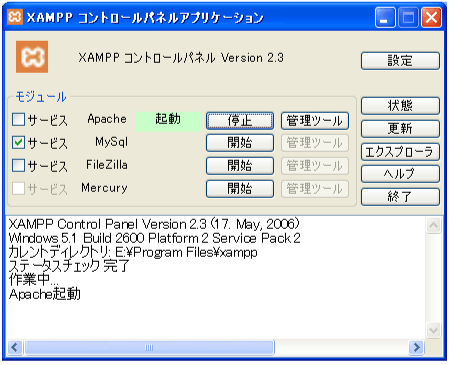Image resolution: width=450 pixels, height=365 pixels.
Task: Start FileZilla with its 開始 button
Action: tap(240, 166)
